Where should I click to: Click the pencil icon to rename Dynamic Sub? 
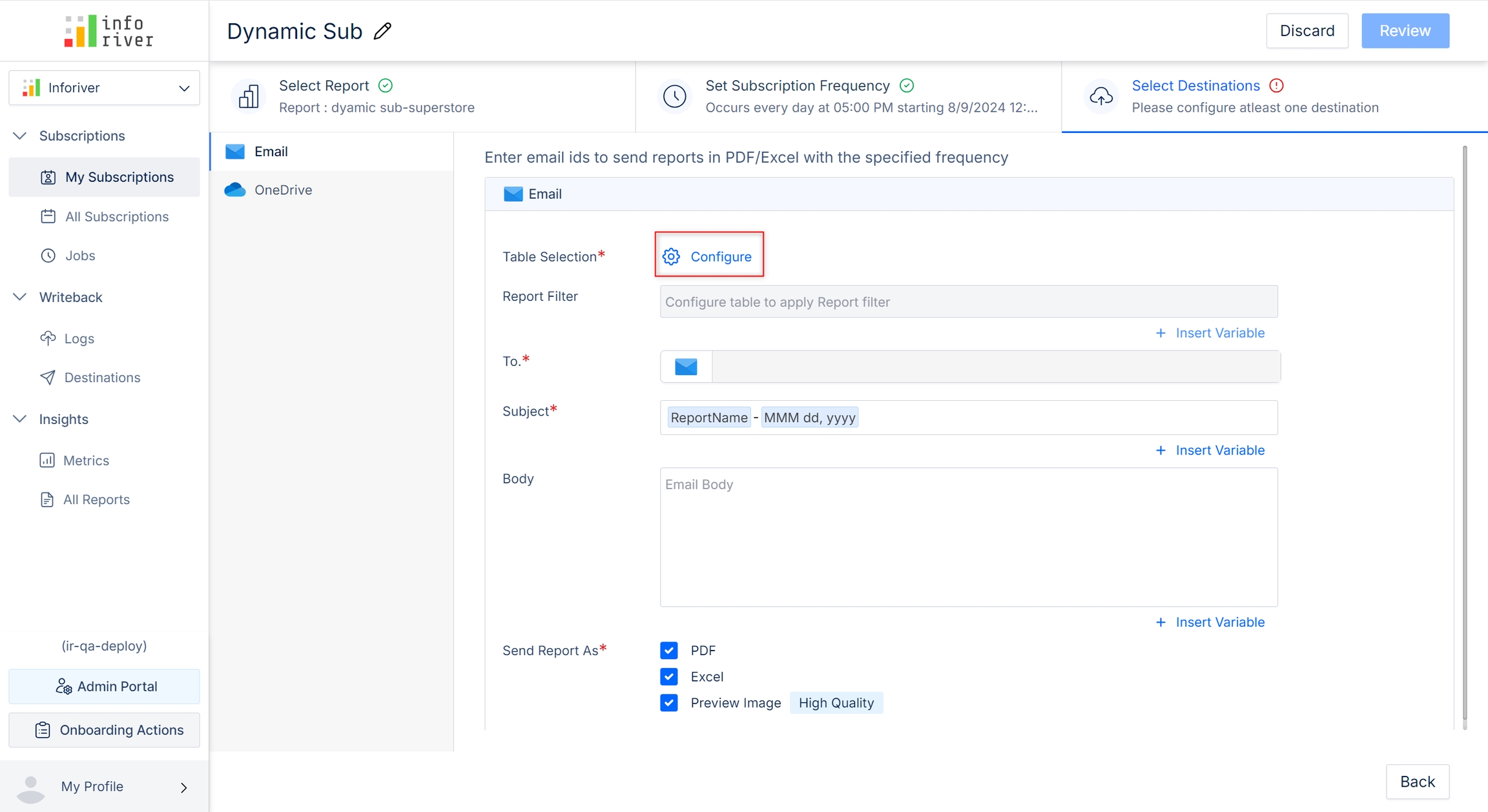[383, 31]
